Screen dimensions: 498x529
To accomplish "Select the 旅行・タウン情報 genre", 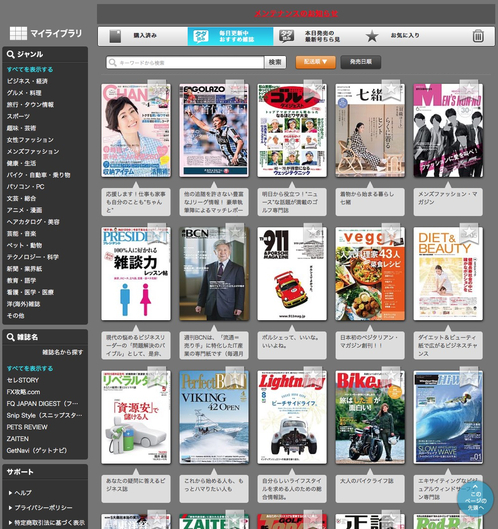I will pos(30,105).
